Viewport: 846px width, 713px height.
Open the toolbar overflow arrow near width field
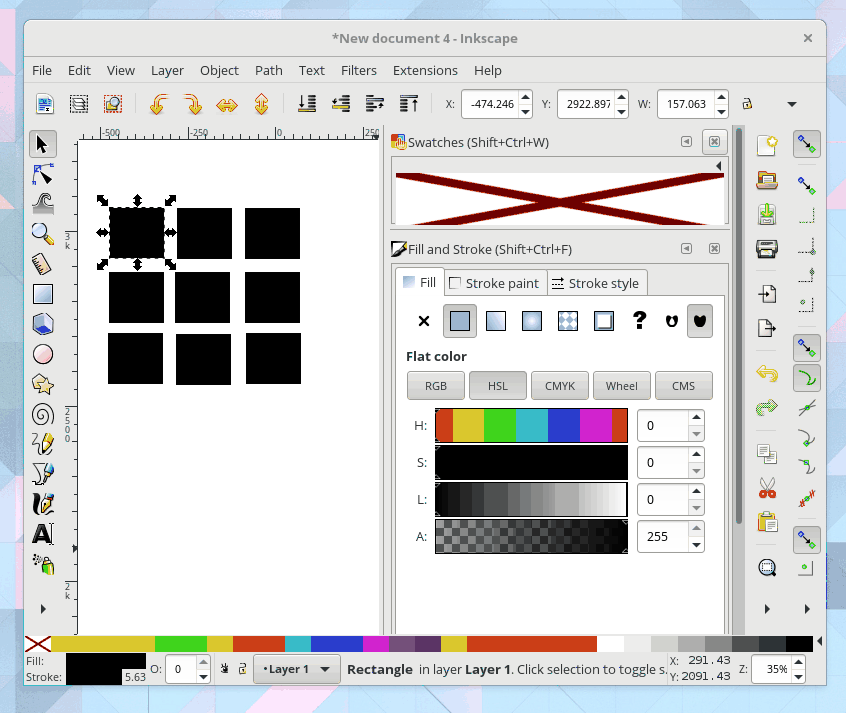tap(792, 103)
